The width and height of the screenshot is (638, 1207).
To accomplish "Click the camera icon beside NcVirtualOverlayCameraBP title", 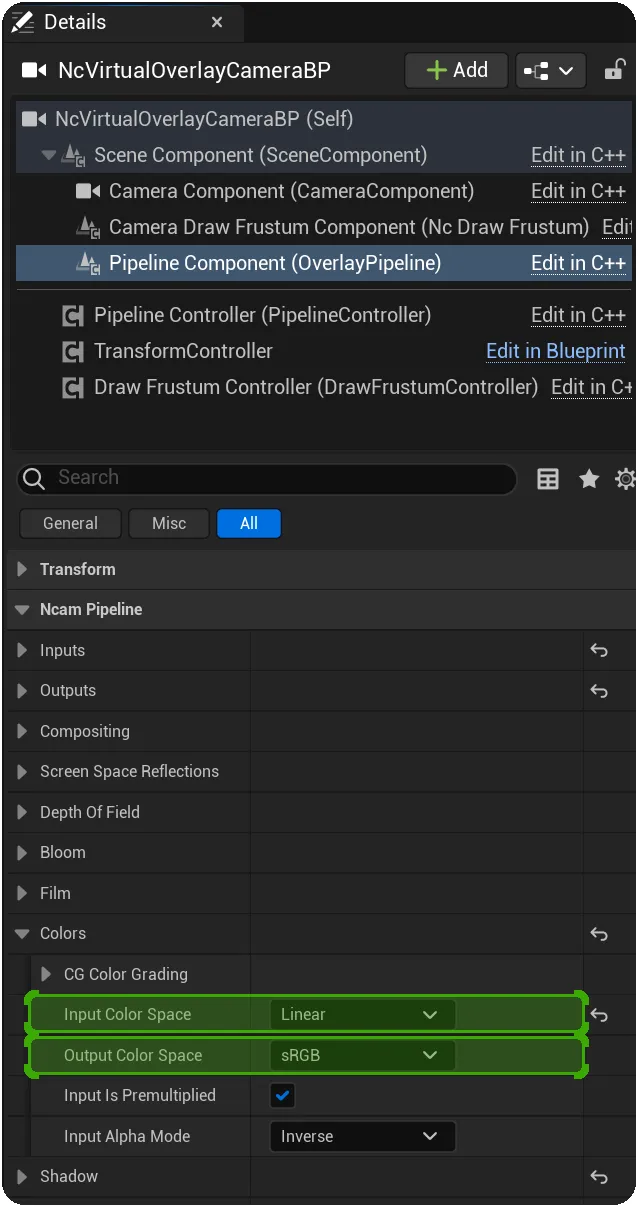I will click(x=34, y=70).
